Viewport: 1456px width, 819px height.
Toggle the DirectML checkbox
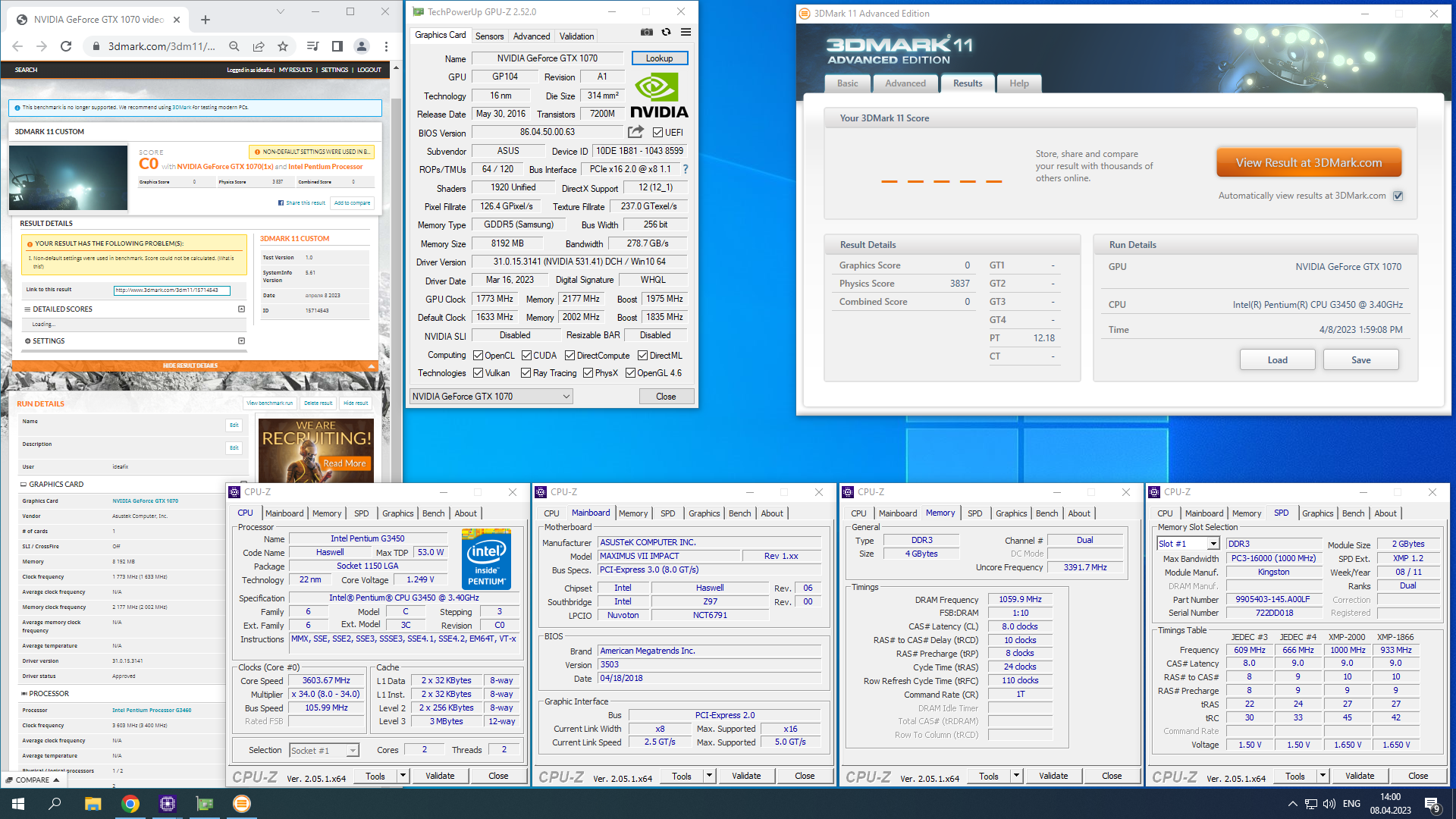pos(643,356)
